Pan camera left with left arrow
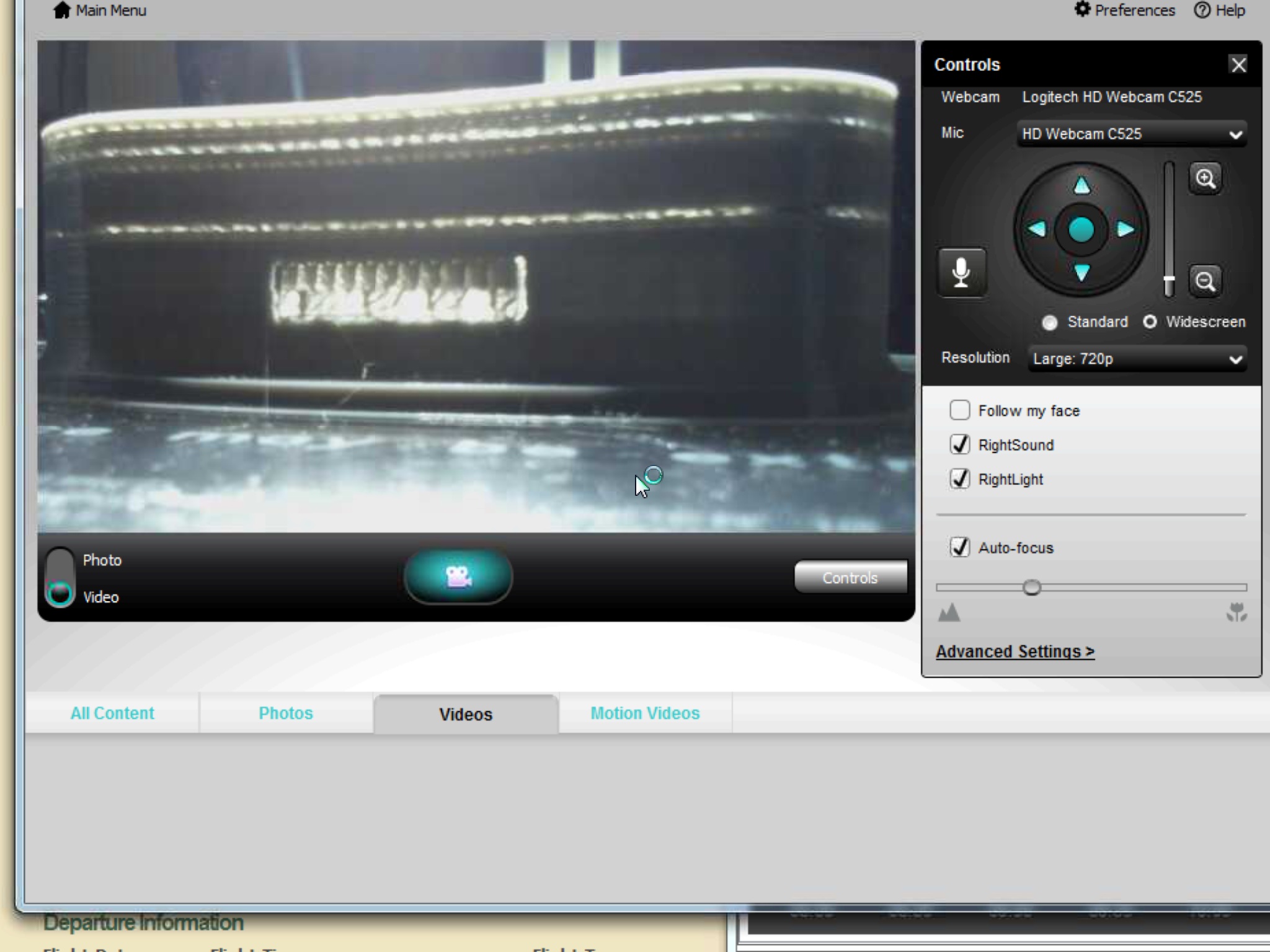This screenshot has width=1270, height=952. coord(1037,229)
